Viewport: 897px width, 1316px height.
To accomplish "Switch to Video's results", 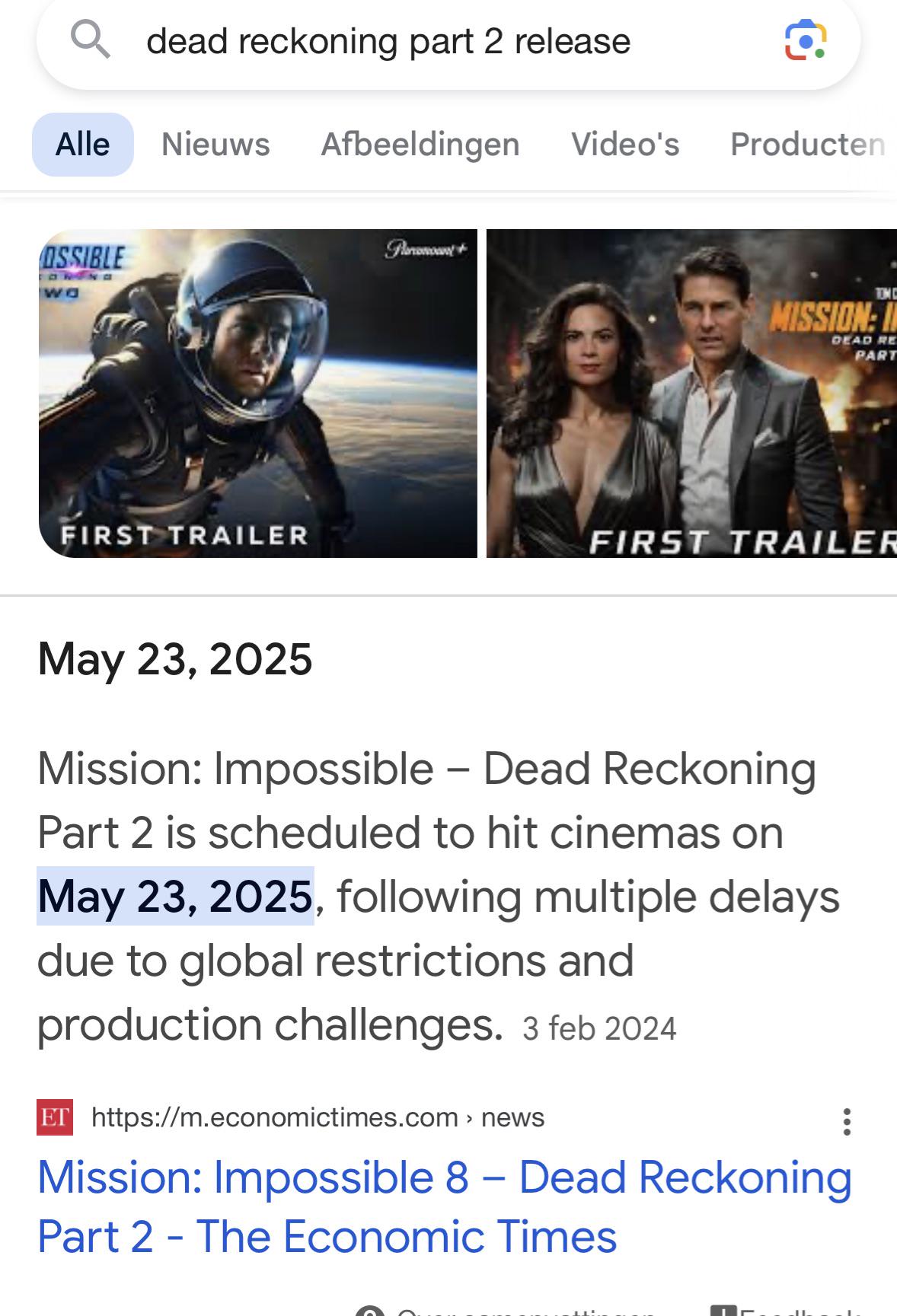I will pyautogui.click(x=625, y=143).
